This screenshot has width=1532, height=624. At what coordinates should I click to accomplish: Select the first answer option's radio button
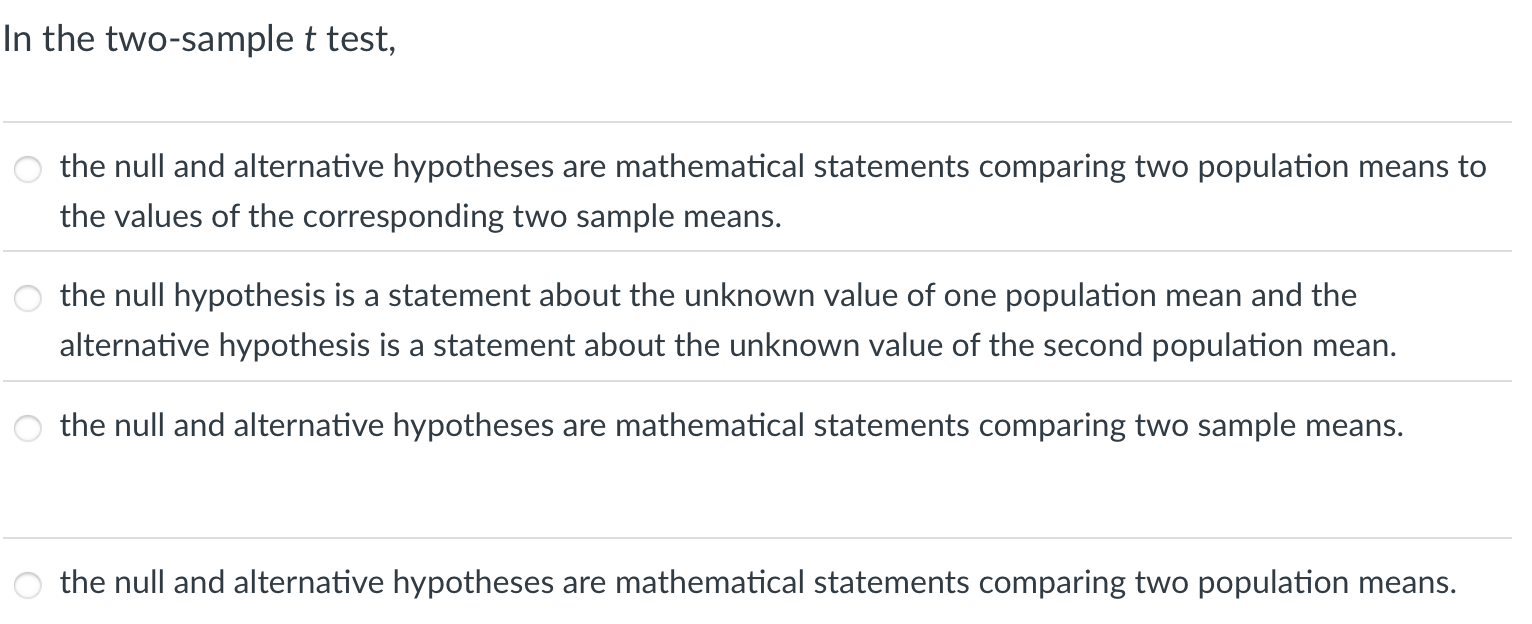[26, 170]
